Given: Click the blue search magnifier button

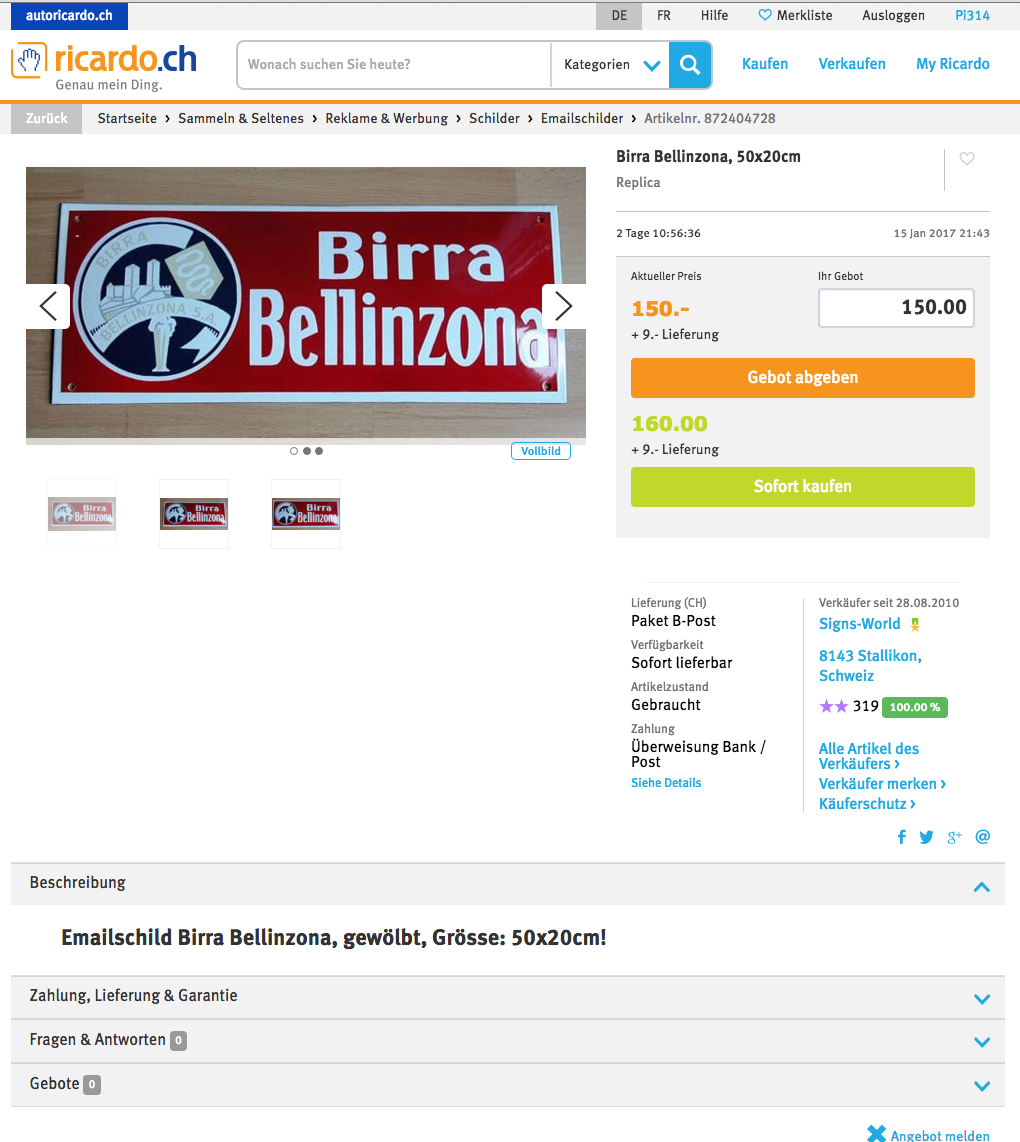Looking at the screenshot, I should pos(689,65).
